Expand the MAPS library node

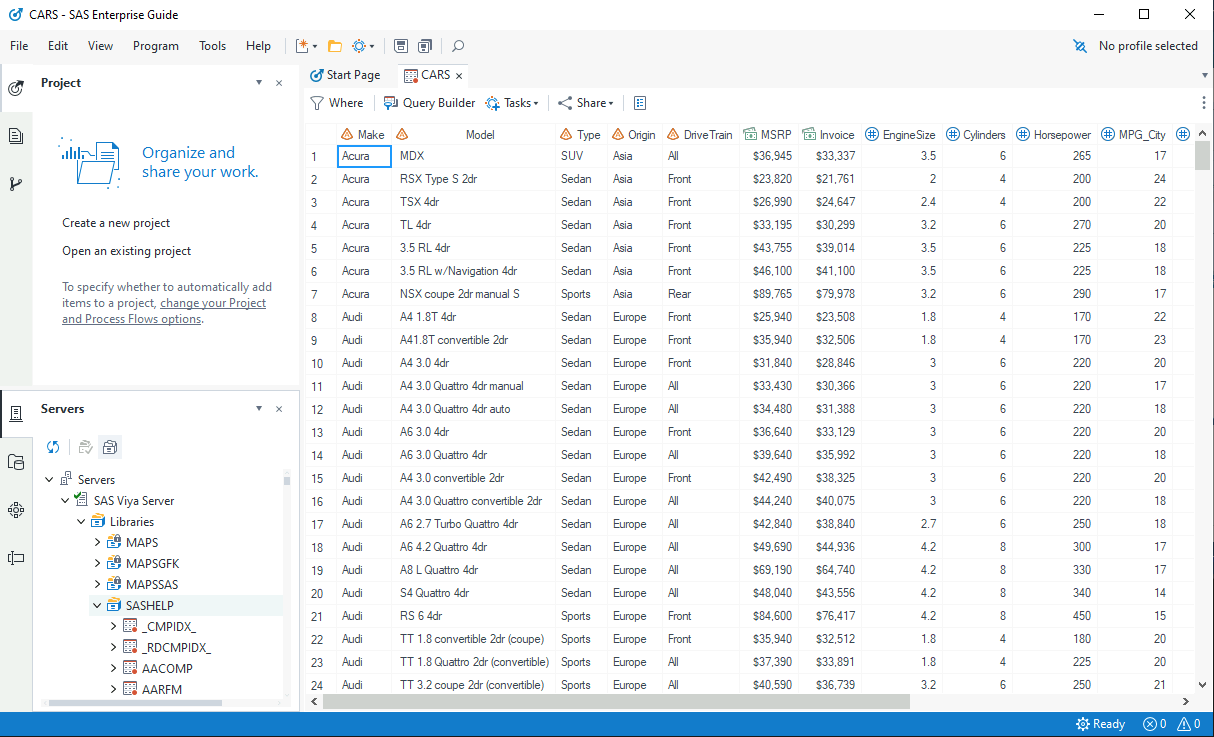pos(98,543)
